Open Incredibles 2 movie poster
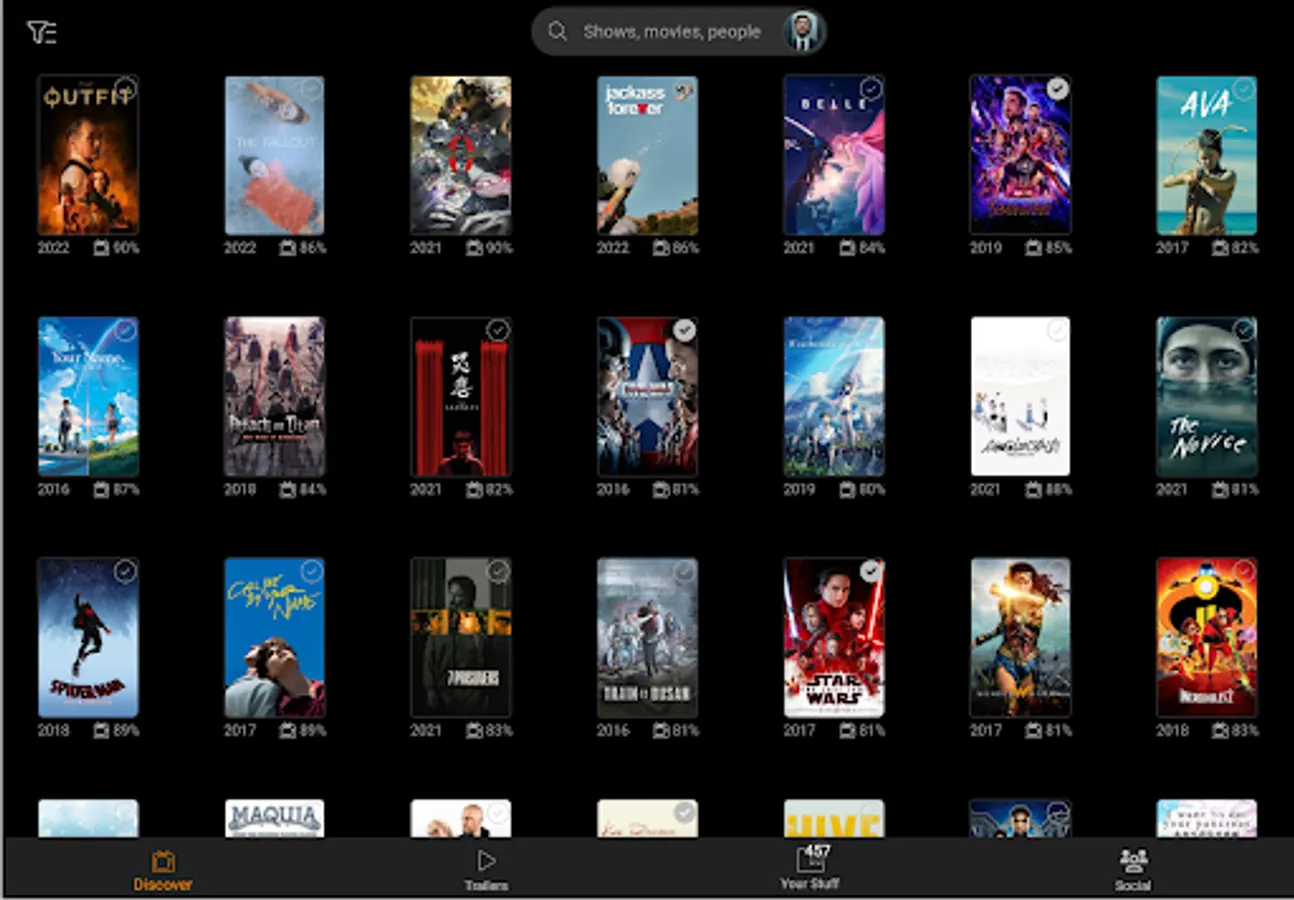The width and height of the screenshot is (1294, 900). [x=1206, y=637]
